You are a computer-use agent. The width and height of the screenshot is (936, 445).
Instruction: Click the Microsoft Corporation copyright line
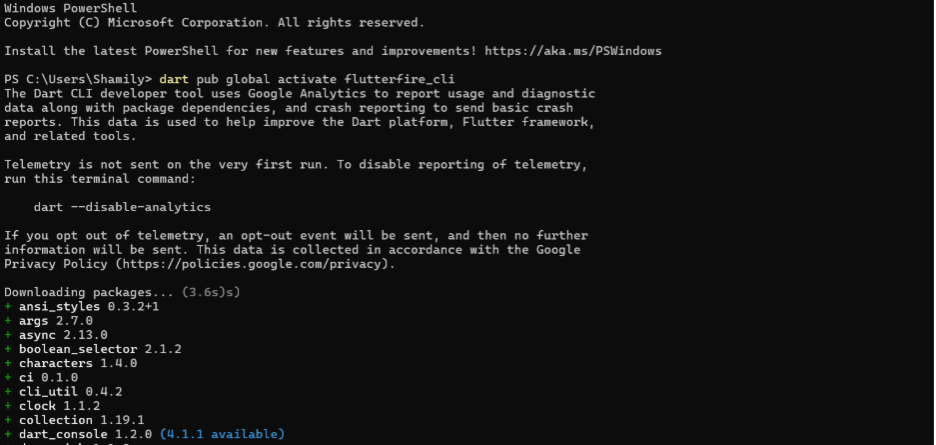pyautogui.click(x=213, y=22)
